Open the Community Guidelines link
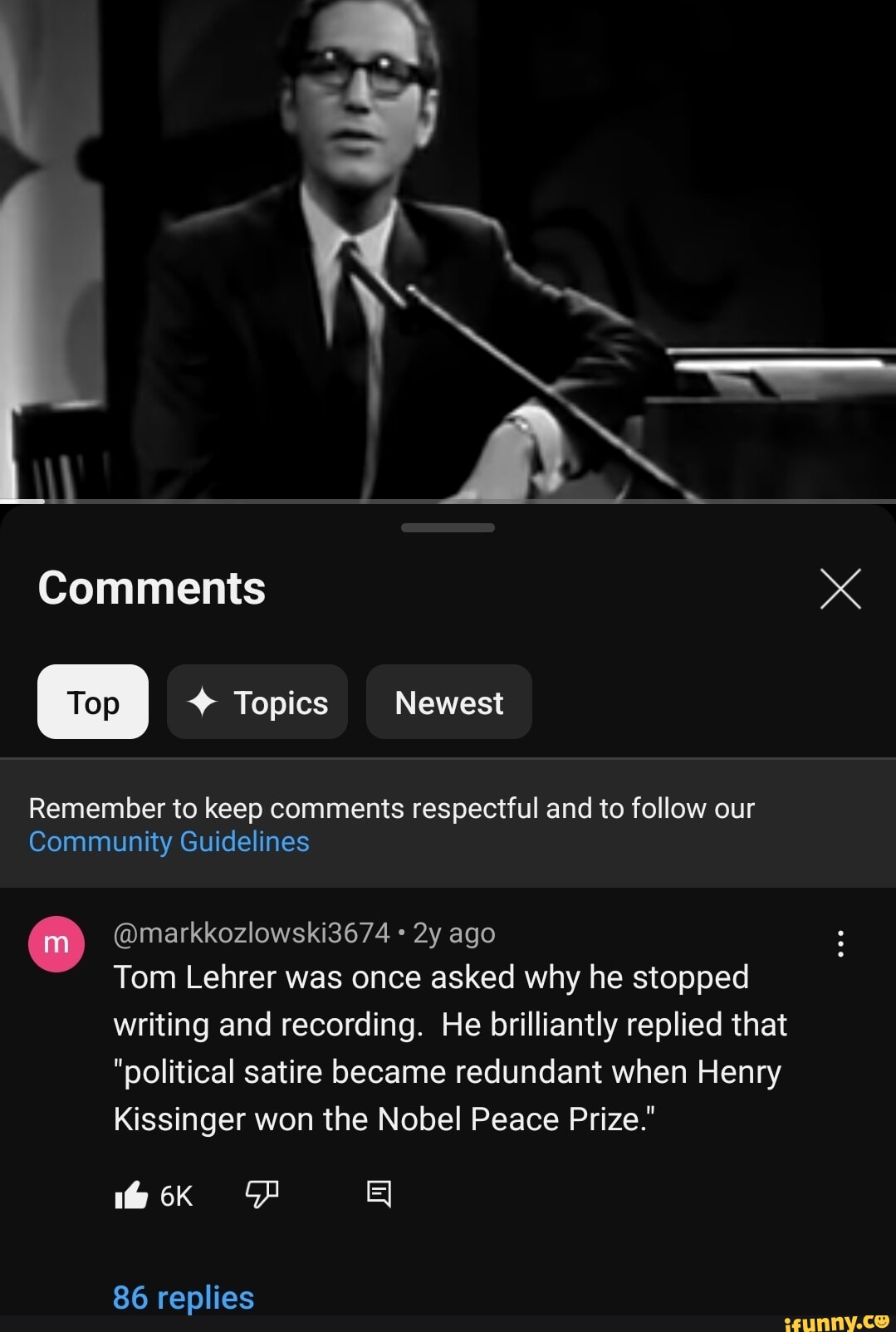Image resolution: width=896 pixels, height=1332 pixels. pos(169,841)
